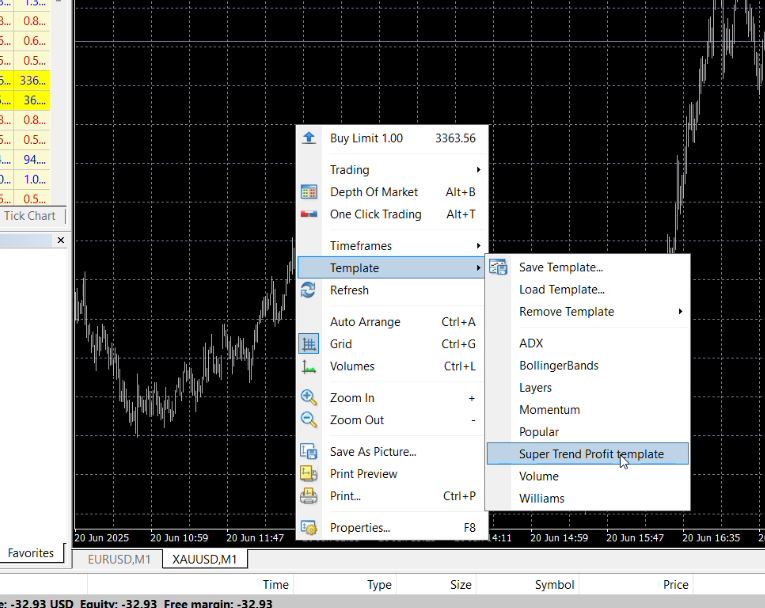Open the Tick Chart tab
This screenshot has width=765, height=608.
pos(30,216)
